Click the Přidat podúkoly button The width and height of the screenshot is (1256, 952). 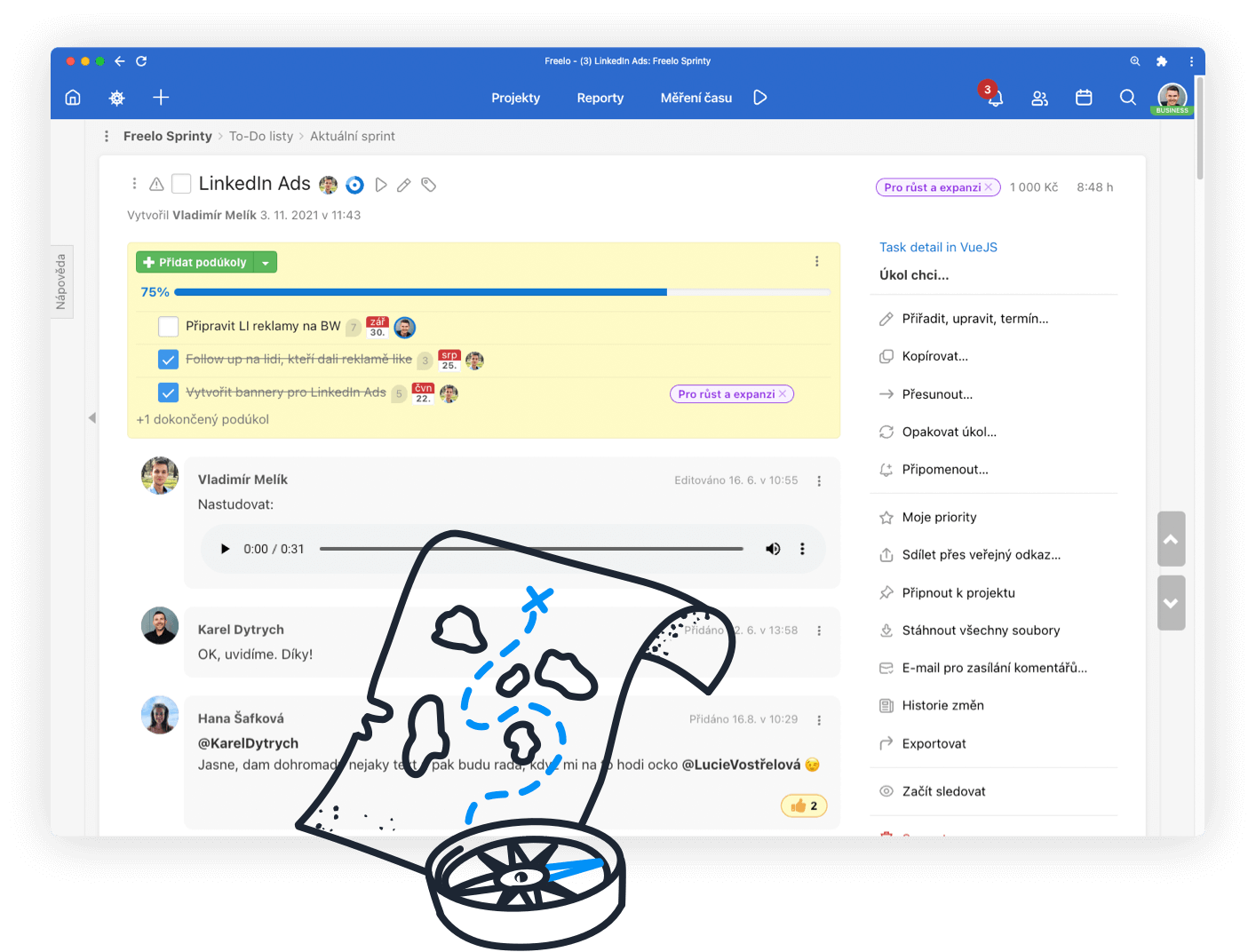[195, 262]
